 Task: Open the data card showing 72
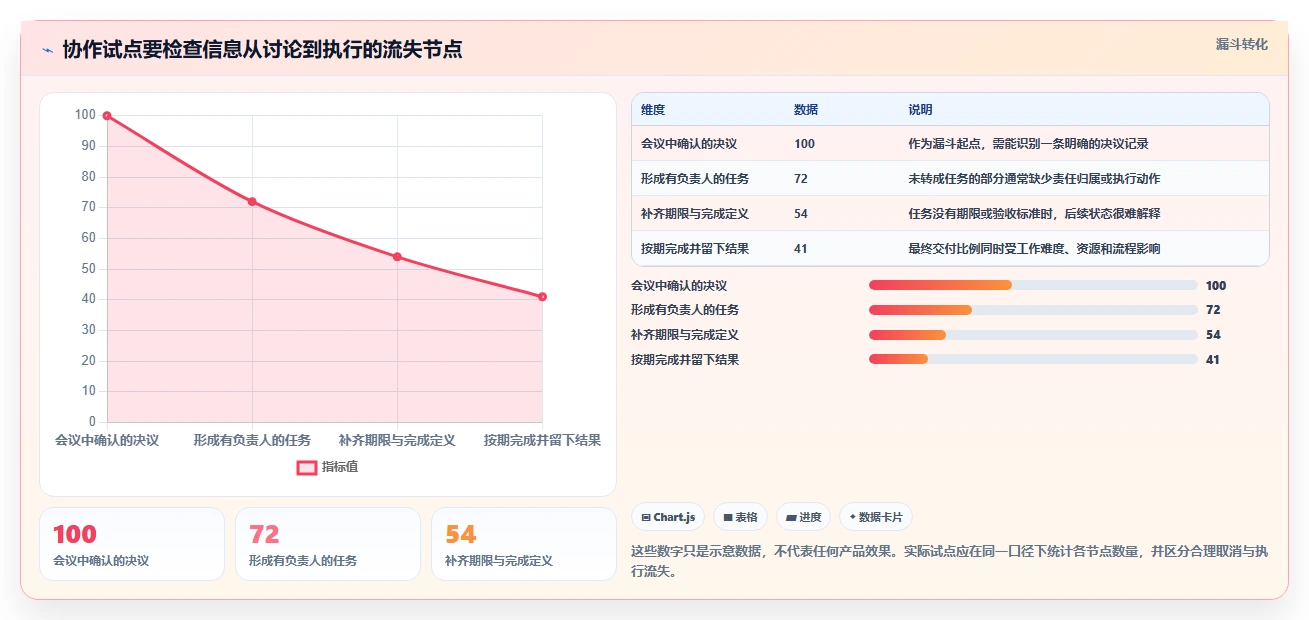(328, 544)
